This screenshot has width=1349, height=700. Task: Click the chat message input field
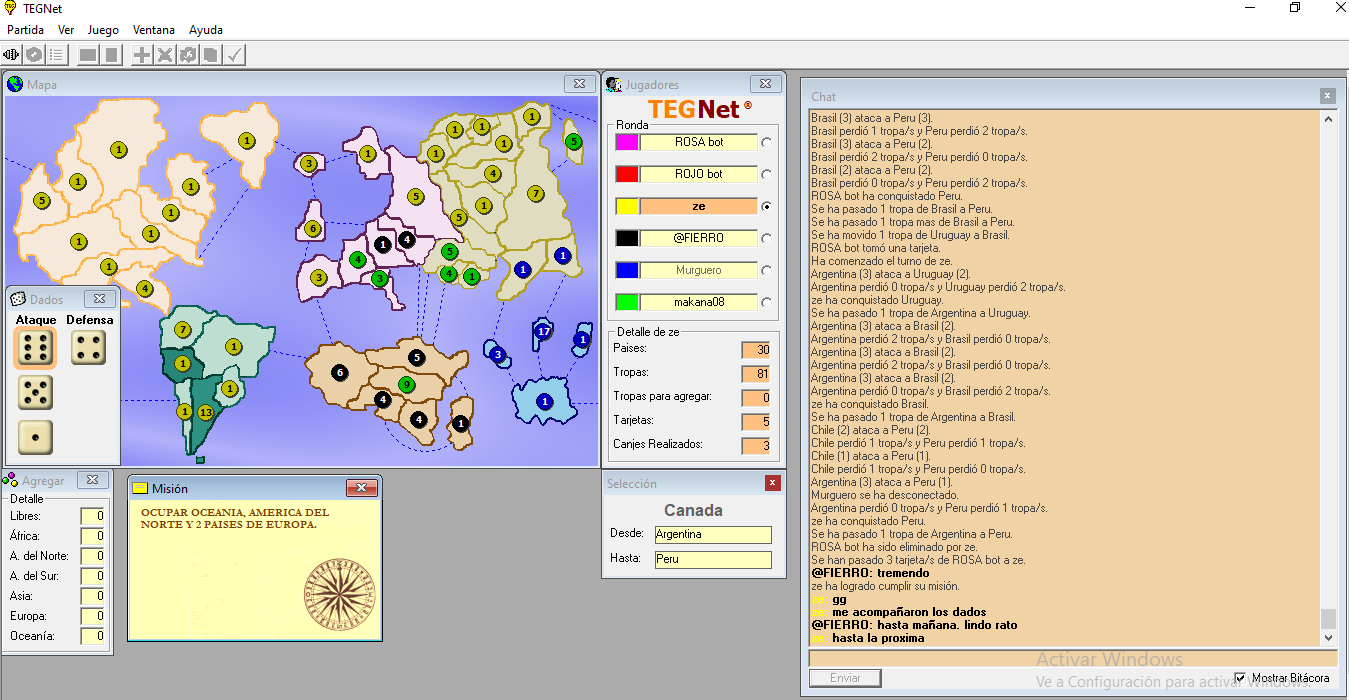click(1073, 658)
